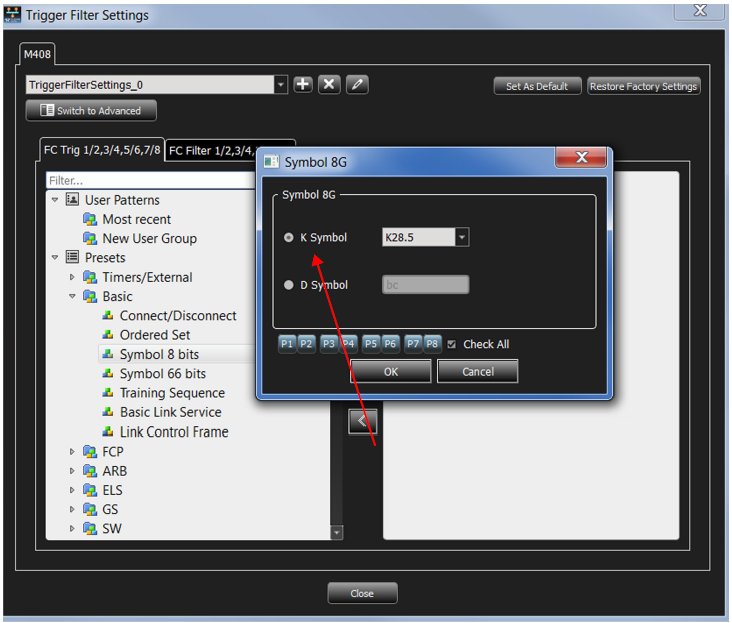The image size is (732, 623).
Task: Click the delete settings X icon
Action: [x=329, y=85]
